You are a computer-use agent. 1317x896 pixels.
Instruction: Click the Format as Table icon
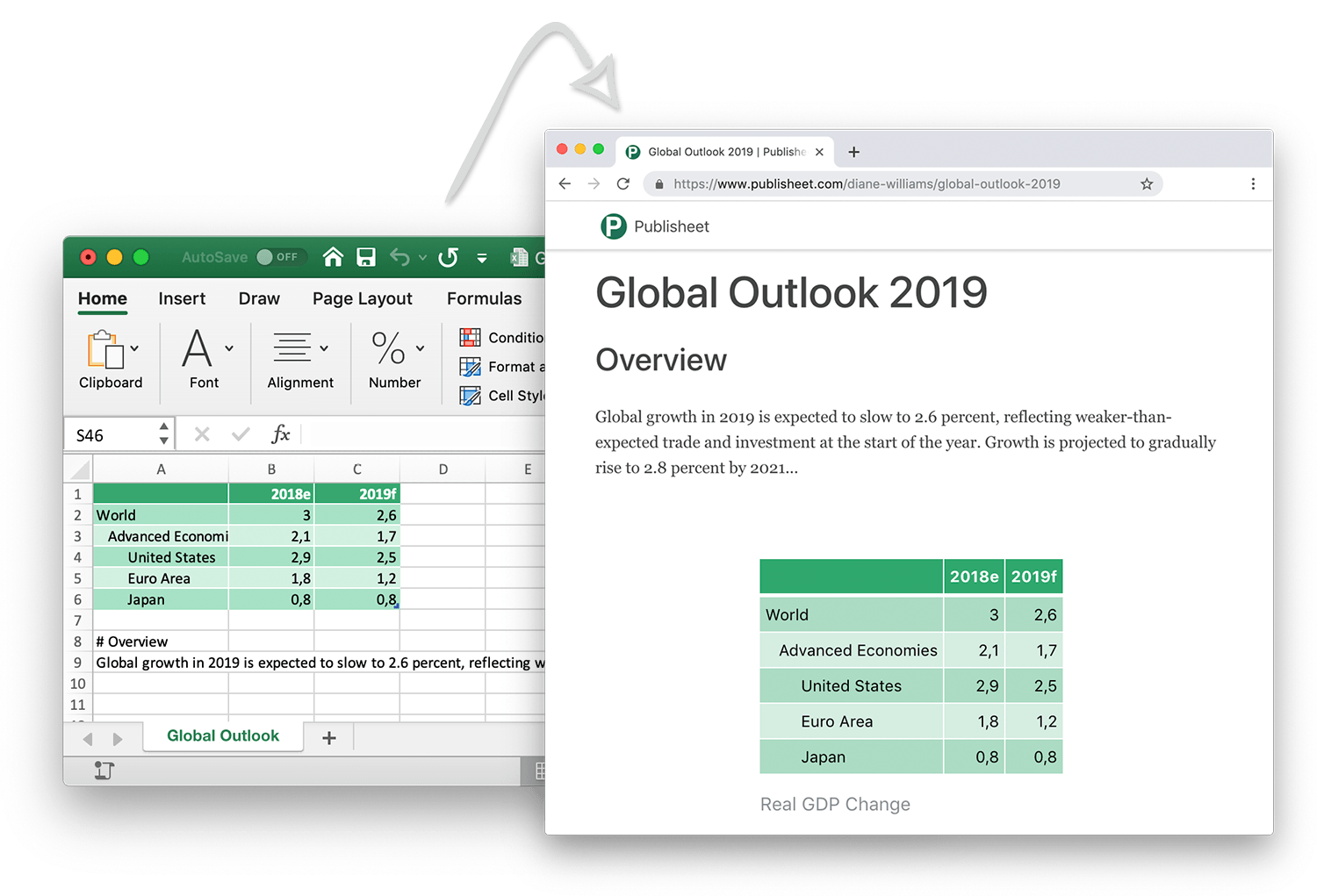tap(471, 367)
